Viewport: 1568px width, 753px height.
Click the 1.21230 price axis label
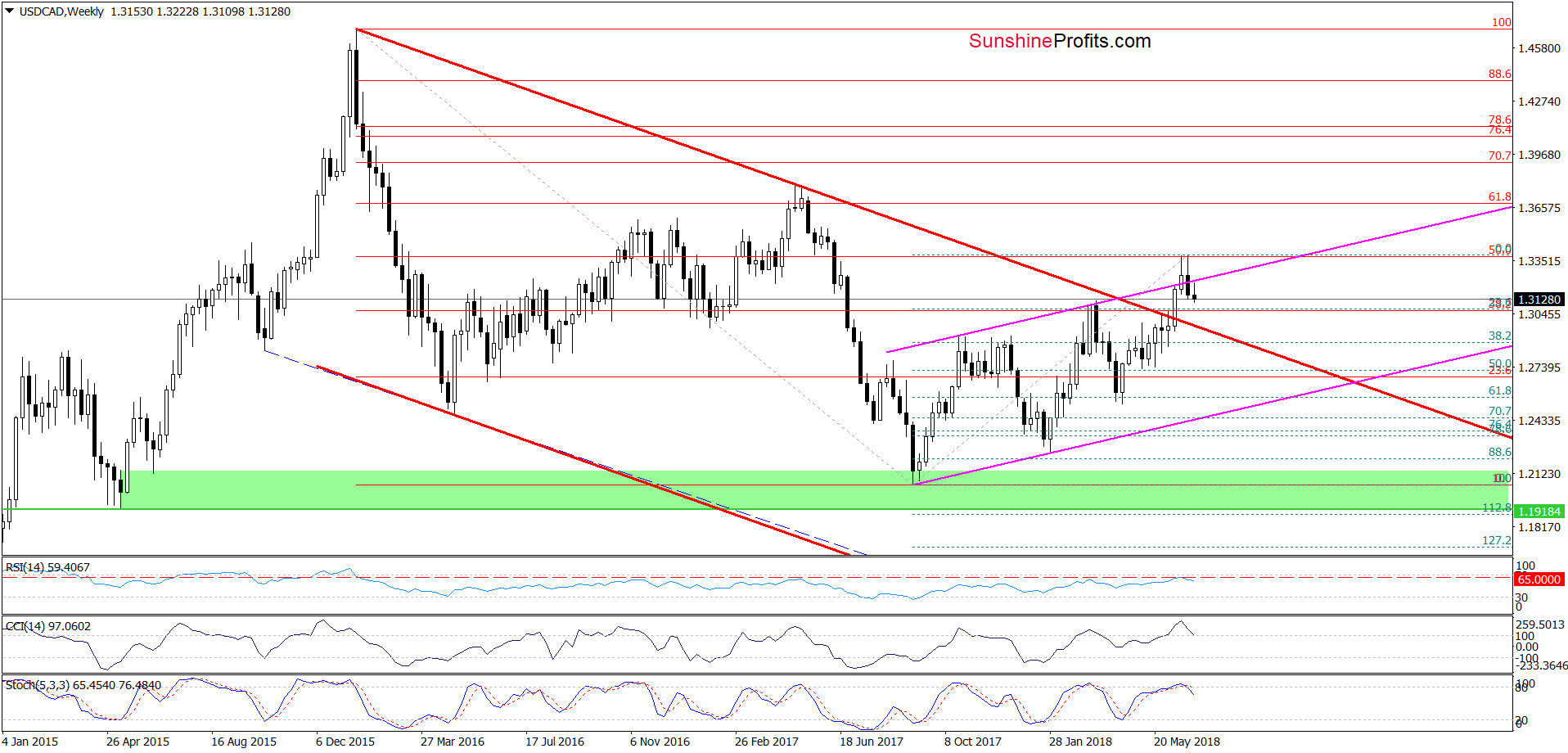coord(1539,474)
